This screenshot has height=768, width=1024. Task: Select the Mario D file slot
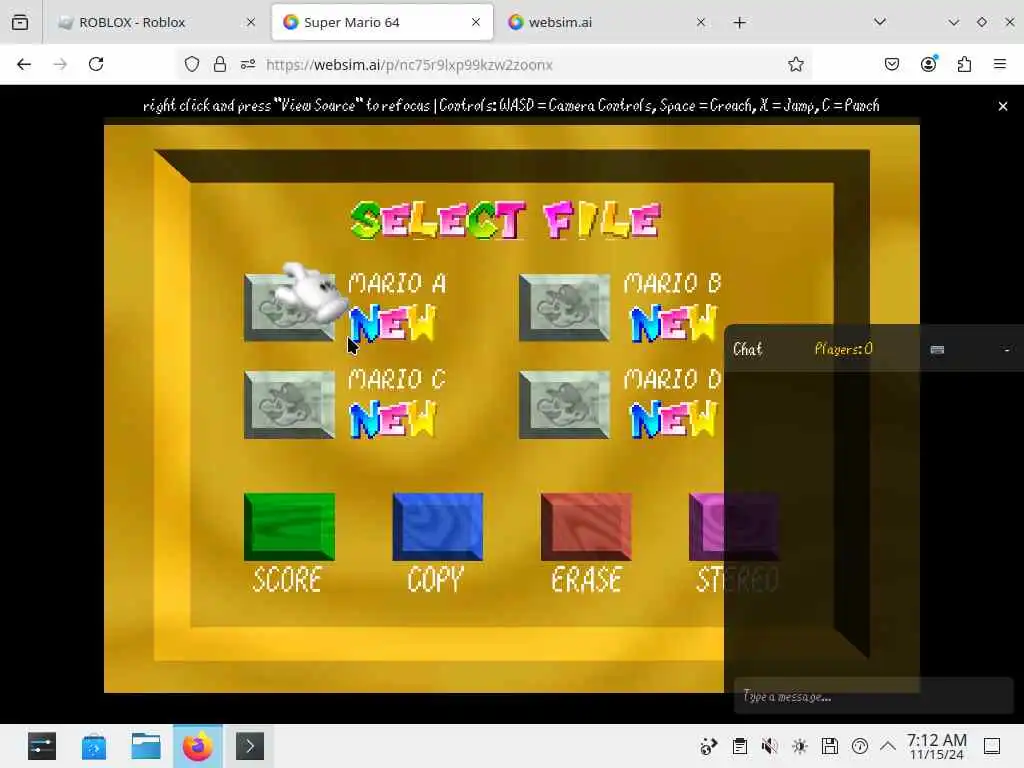click(564, 404)
